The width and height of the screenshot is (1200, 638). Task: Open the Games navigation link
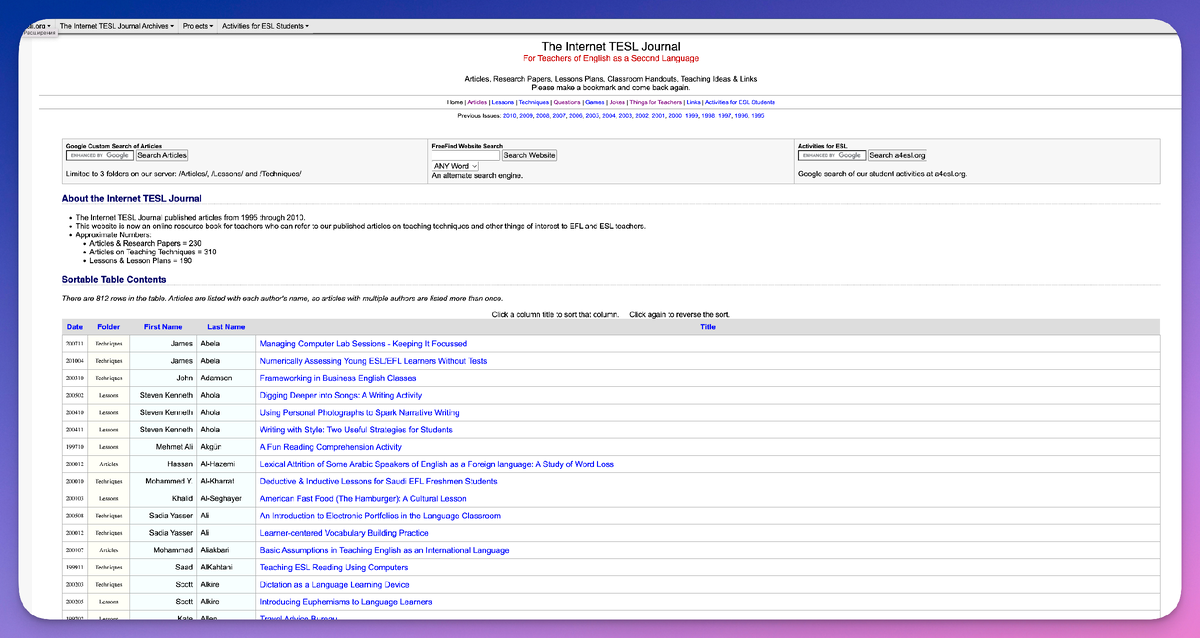point(595,102)
